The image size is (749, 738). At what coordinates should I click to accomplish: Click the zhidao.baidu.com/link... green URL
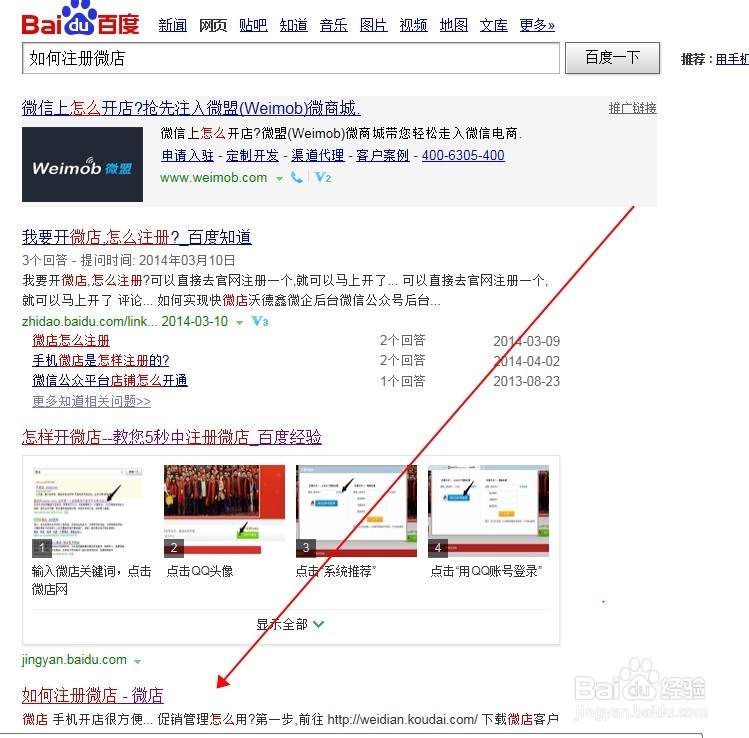89,321
